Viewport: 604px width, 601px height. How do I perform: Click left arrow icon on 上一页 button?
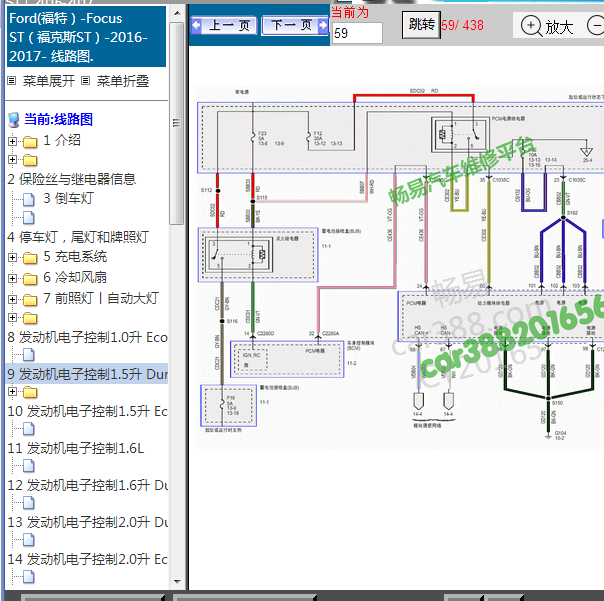click(x=196, y=26)
